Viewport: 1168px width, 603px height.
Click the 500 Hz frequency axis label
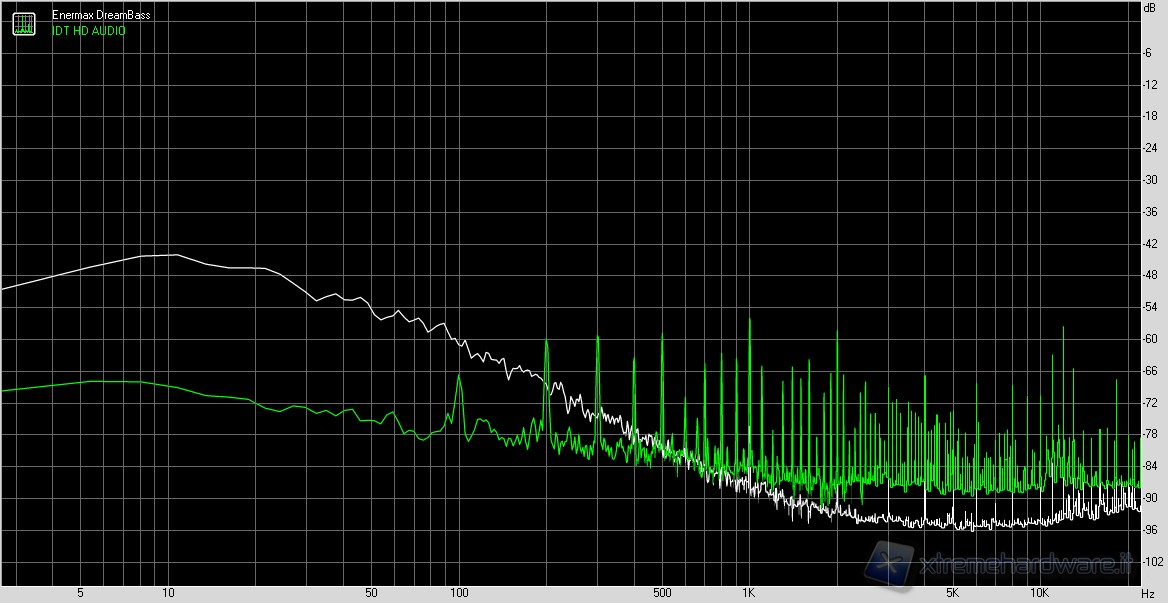coord(661,594)
